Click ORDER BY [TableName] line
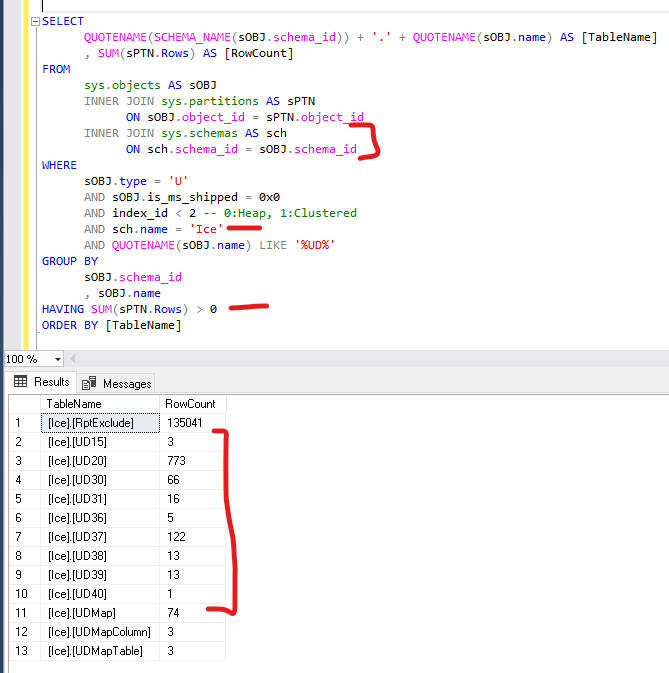Image resolution: width=669 pixels, height=673 pixels. pyautogui.click(x=112, y=325)
